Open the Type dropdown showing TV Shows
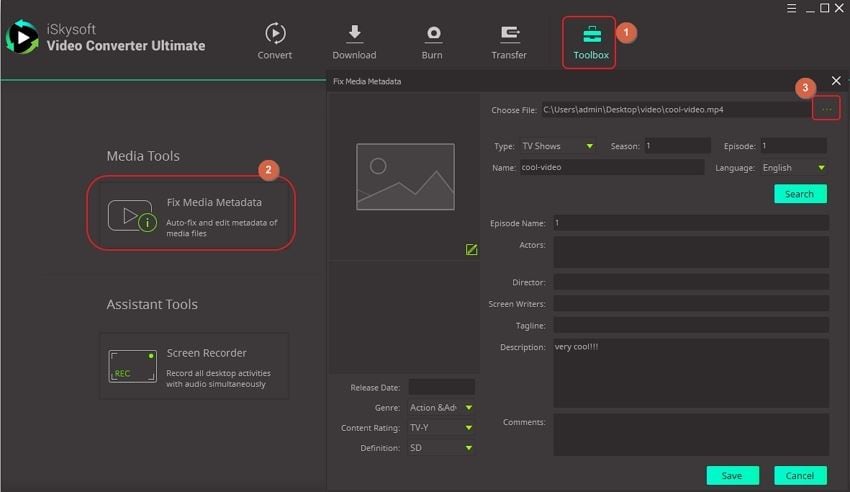 coord(557,146)
